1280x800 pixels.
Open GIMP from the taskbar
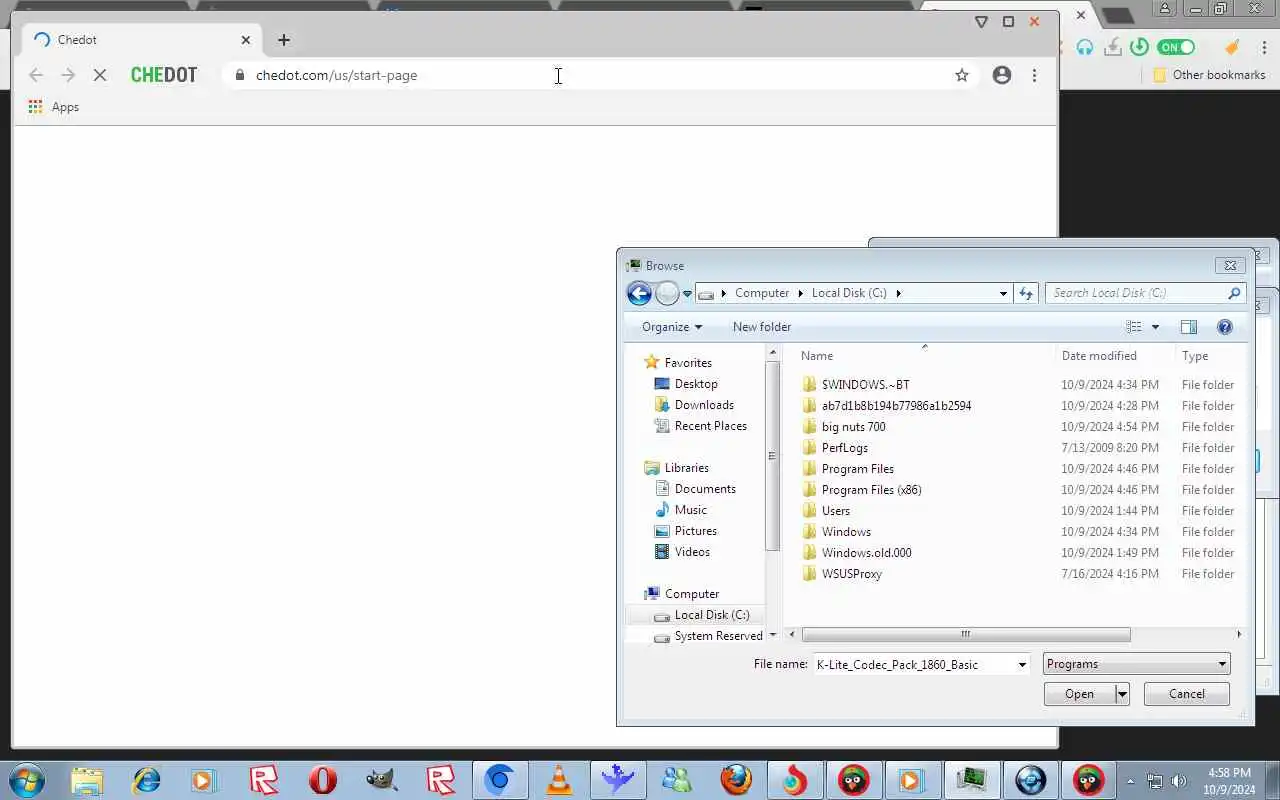click(381, 780)
